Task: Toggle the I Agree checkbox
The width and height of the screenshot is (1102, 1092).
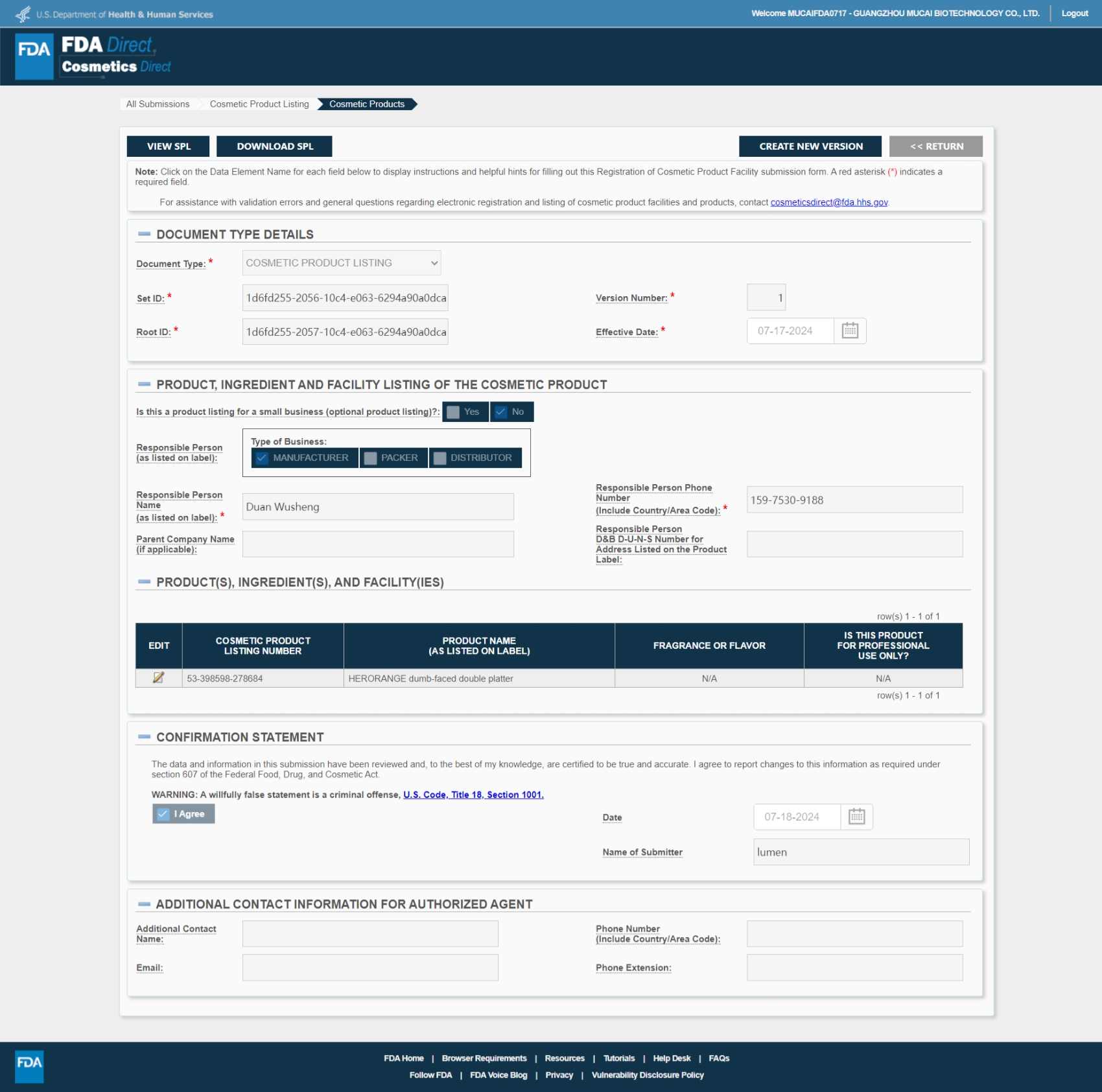Action: (163, 814)
